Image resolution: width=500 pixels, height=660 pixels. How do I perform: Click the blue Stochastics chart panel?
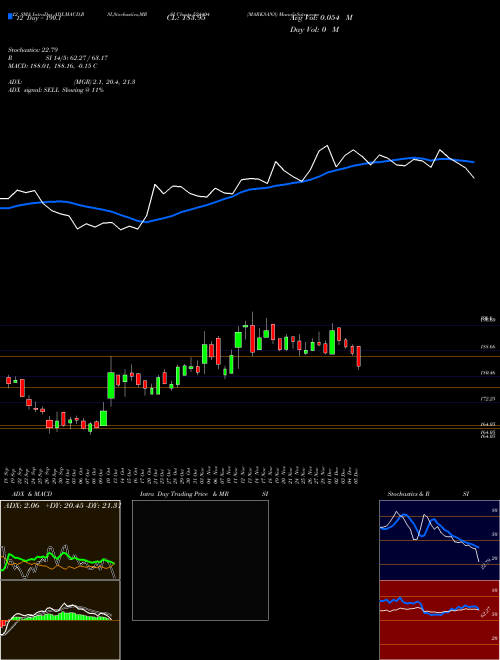tap(439, 540)
